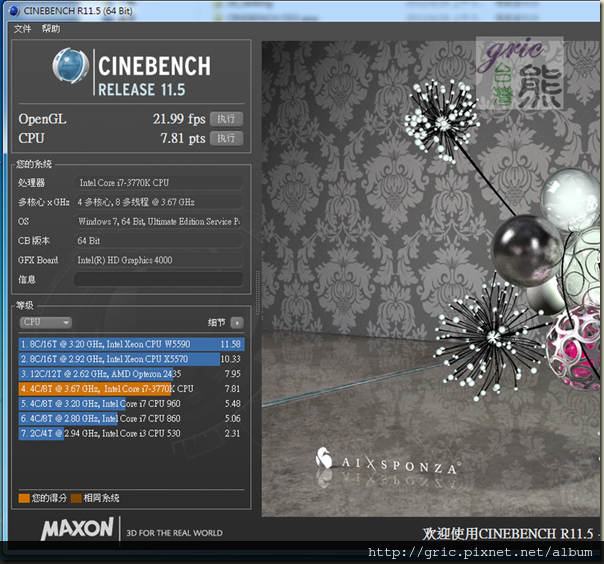Viewport: 604px width, 564px height.
Task: Click the 细节 details arrow button
Action: [x=237, y=322]
